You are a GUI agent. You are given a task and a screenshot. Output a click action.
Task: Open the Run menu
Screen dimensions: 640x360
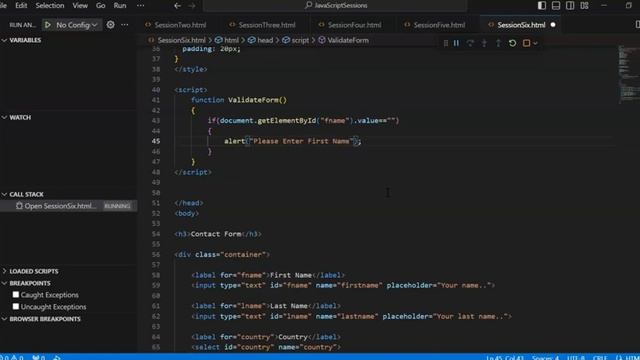click(x=120, y=5)
